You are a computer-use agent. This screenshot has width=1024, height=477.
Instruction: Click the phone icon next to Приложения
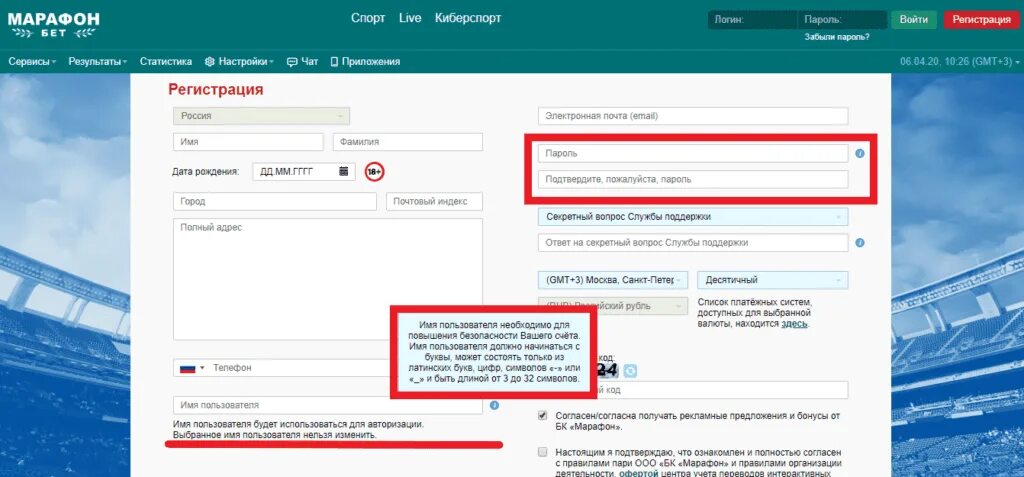tap(334, 62)
